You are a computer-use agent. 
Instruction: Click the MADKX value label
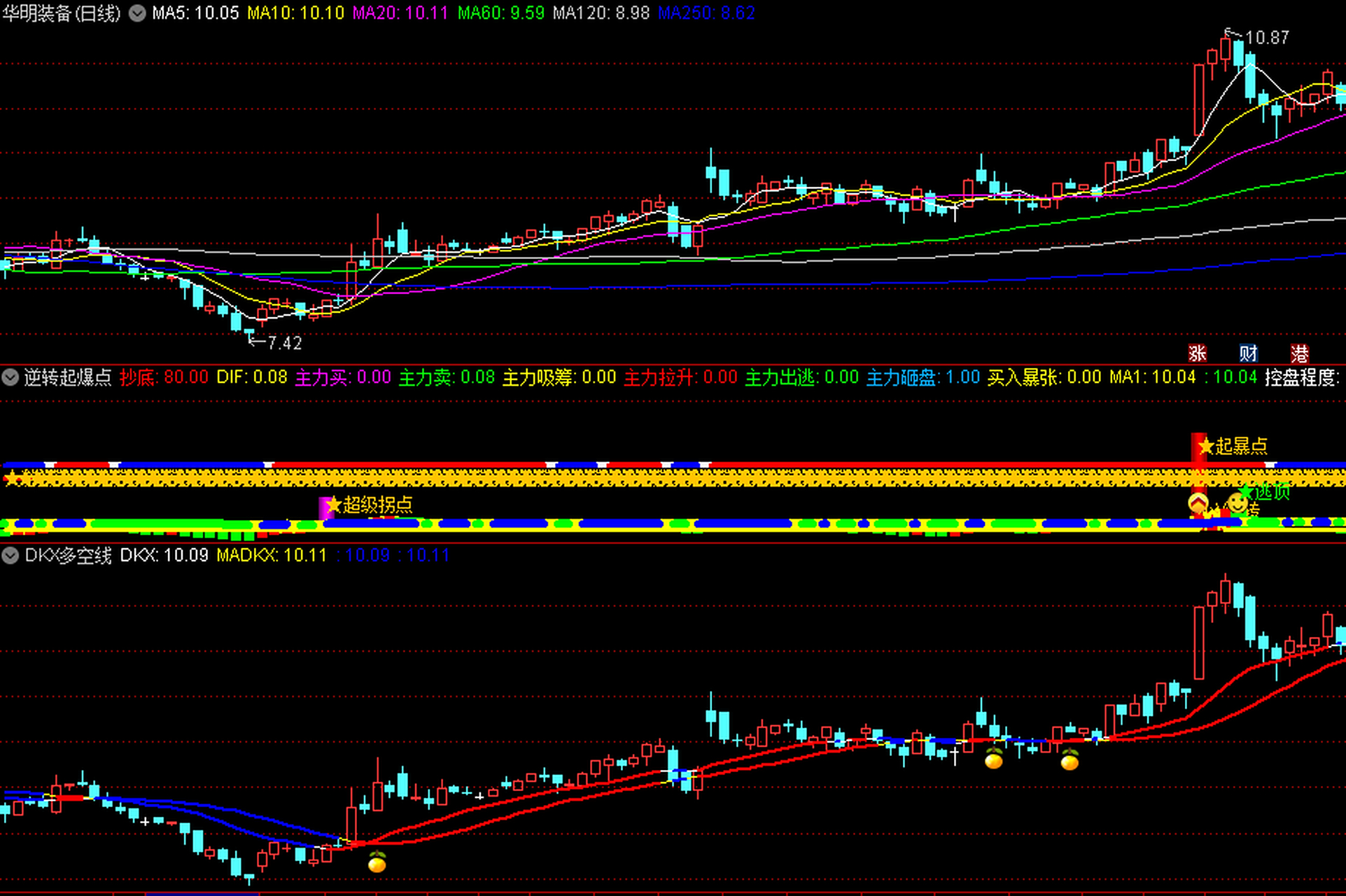point(272,556)
